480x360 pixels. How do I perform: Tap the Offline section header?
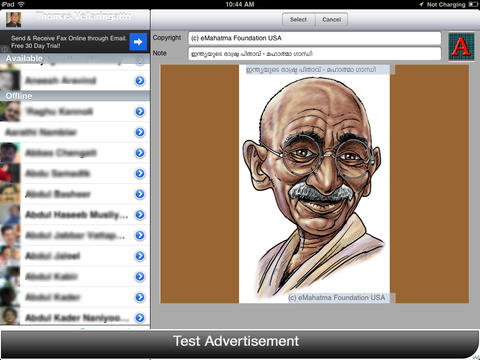tap(75, 96)
